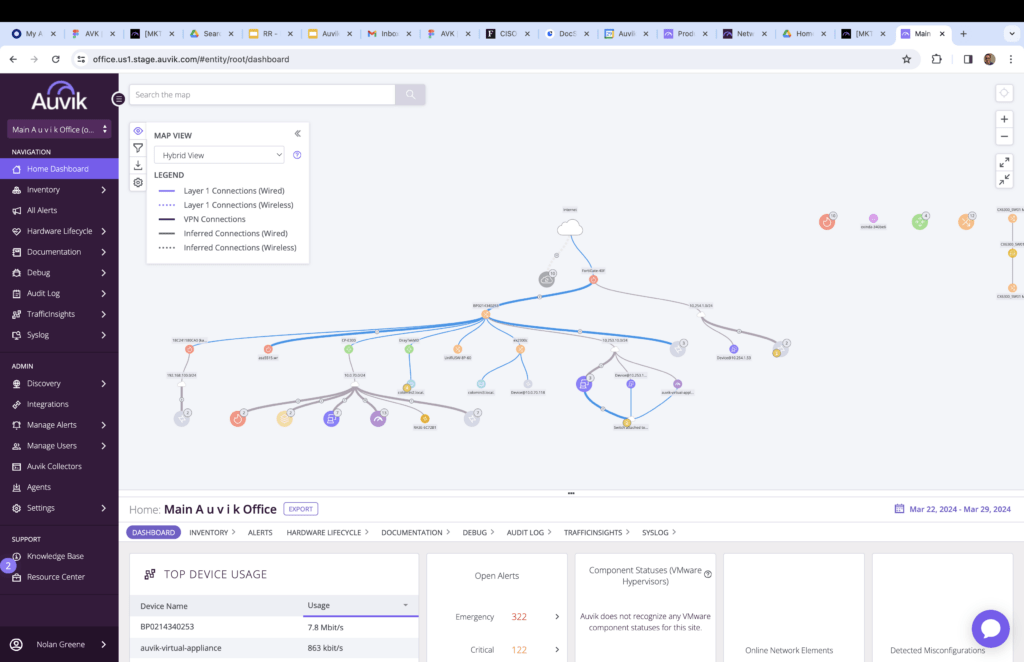This screenshot has height=662, width=1024.
Task: Click the Search the map field
Action: point(262,95)
